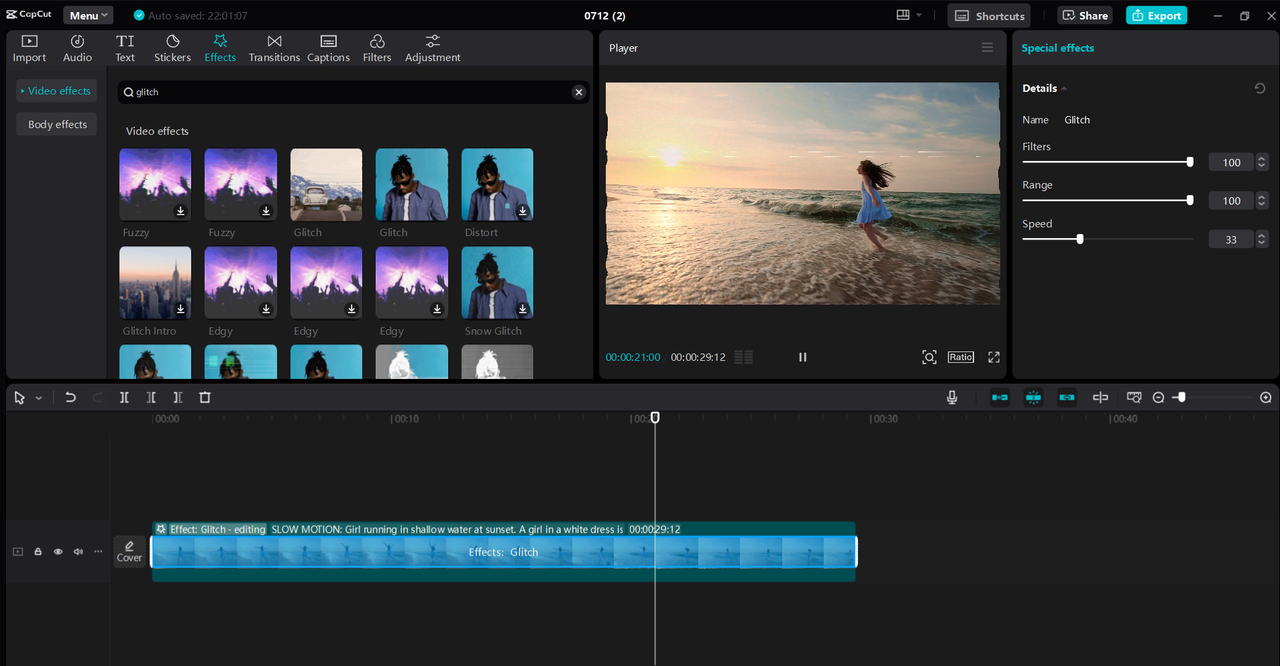Select the Glitch effect clip on timeline

coord(503,552)
